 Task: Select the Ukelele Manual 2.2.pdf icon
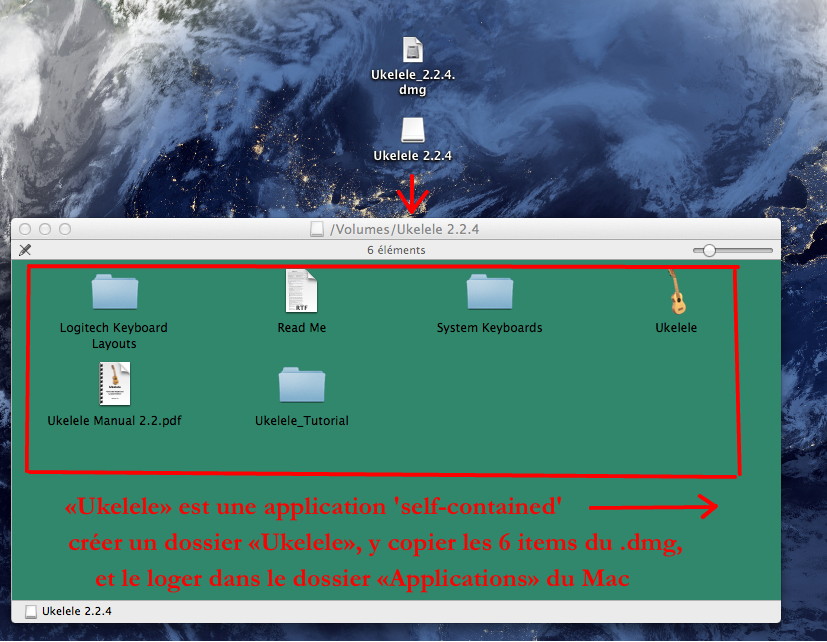point(114,384)
